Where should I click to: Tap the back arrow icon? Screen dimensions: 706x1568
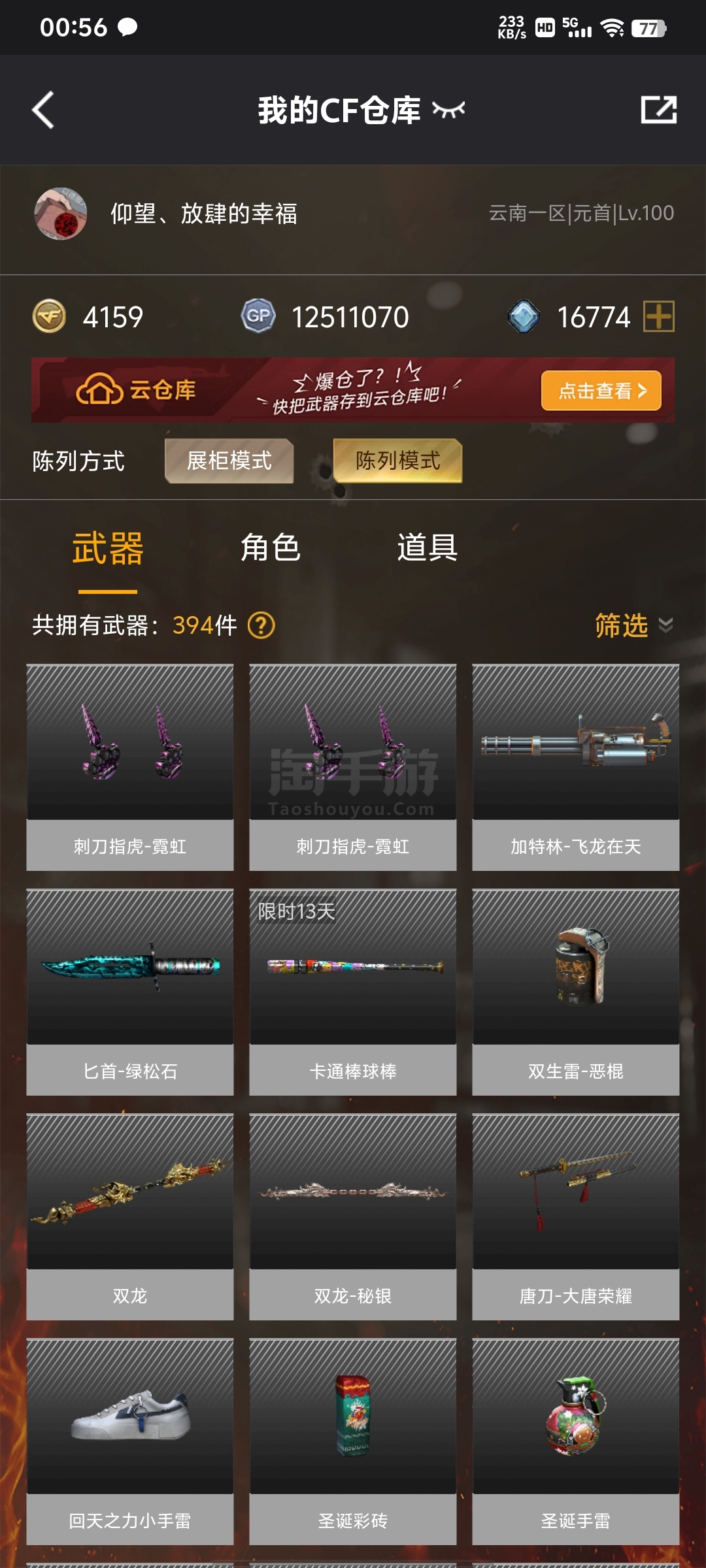click(x=43, y=110)
